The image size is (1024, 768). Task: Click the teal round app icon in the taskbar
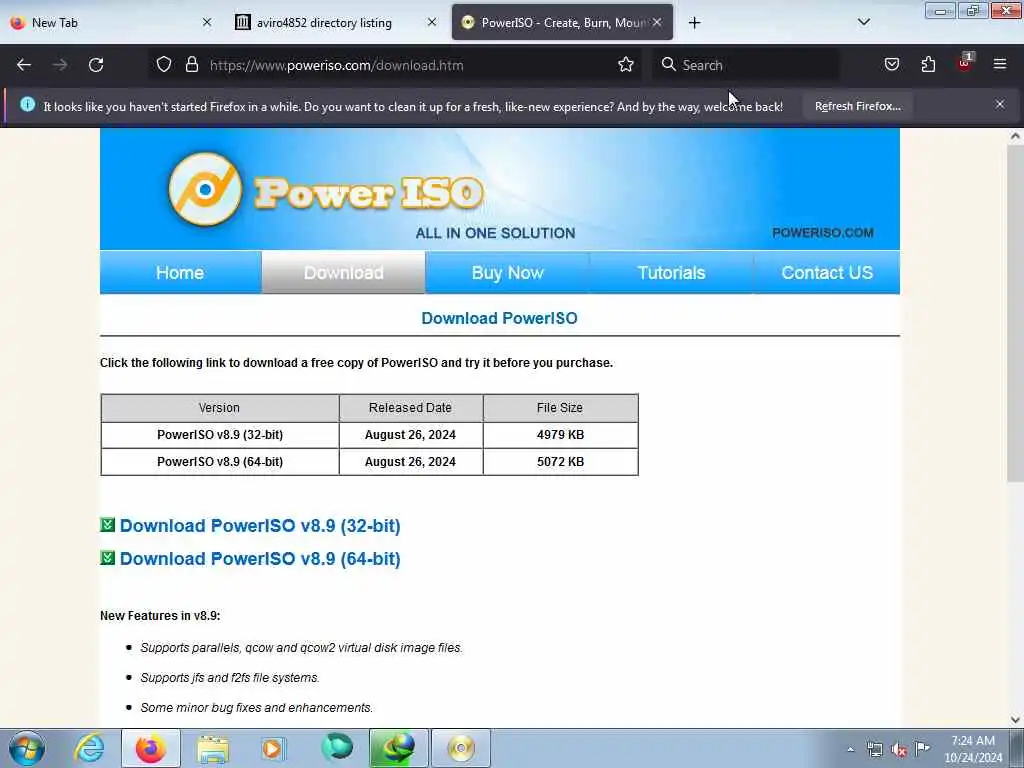click(x=337, y=747)
